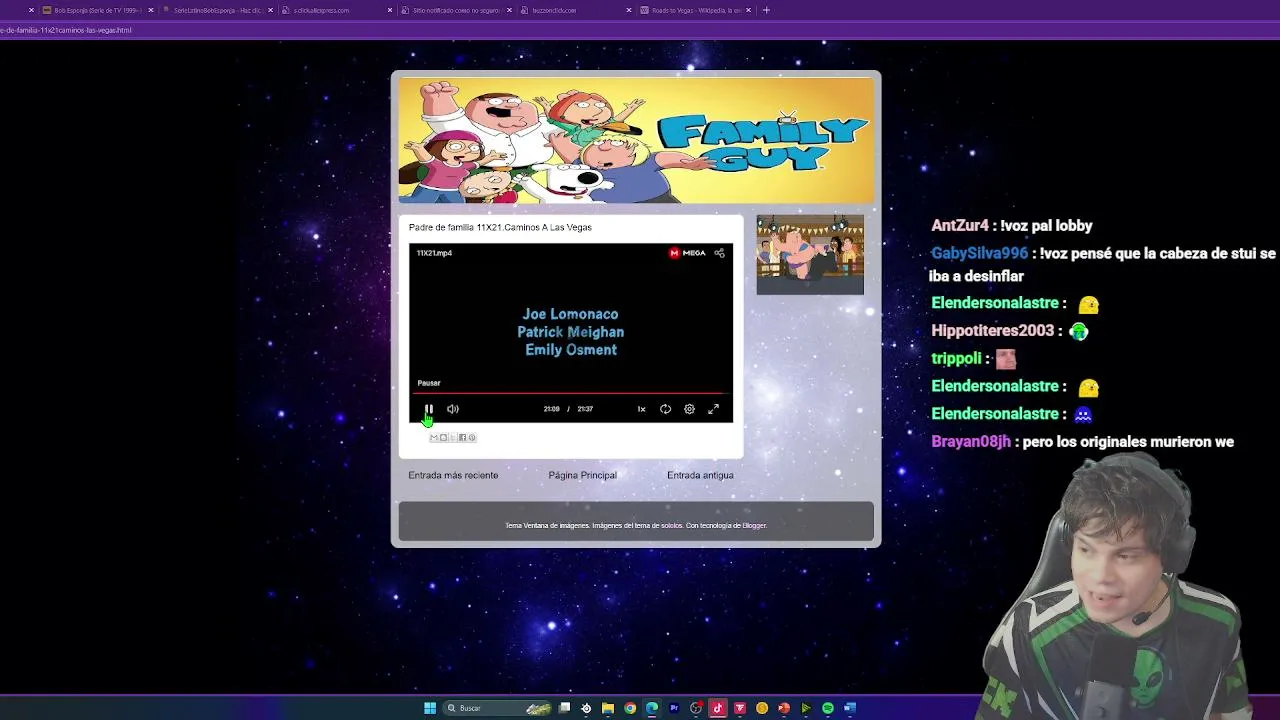Close the 's.click.aliexpress.com' tab
The image size is (1280, 720).
390,10
